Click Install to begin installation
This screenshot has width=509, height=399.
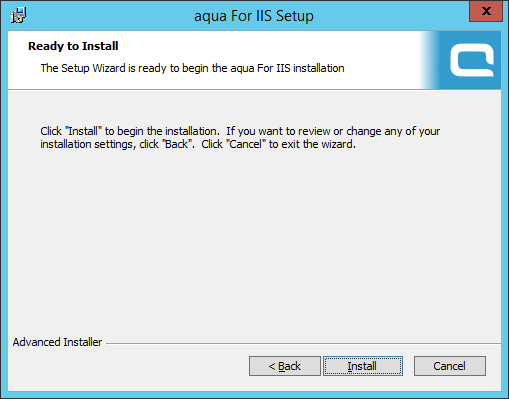[x=363, y=366]
